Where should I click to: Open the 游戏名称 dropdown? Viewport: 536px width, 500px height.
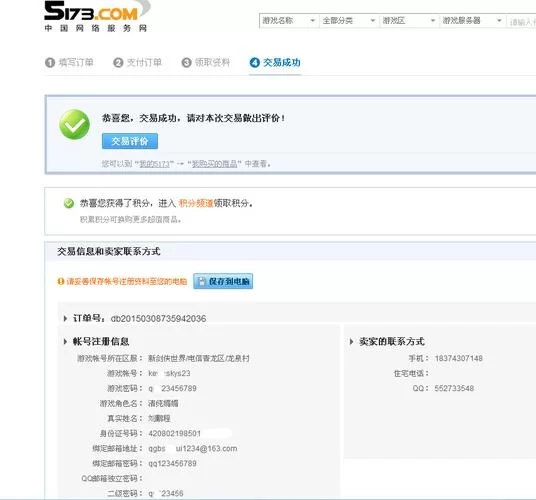pos(289,21)
